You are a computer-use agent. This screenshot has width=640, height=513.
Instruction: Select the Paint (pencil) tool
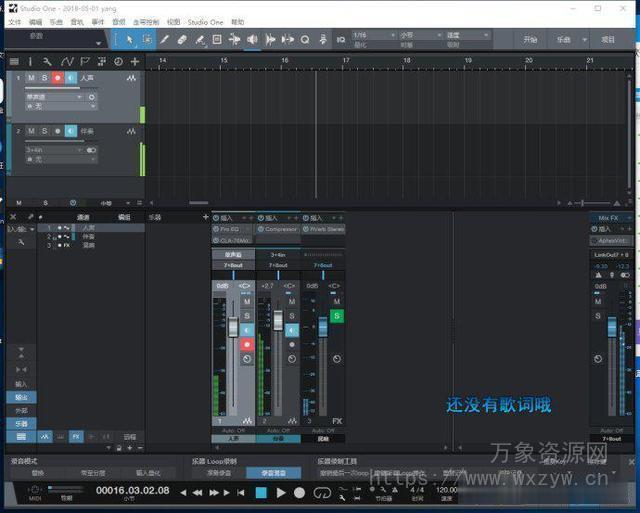tap(165, 40)
